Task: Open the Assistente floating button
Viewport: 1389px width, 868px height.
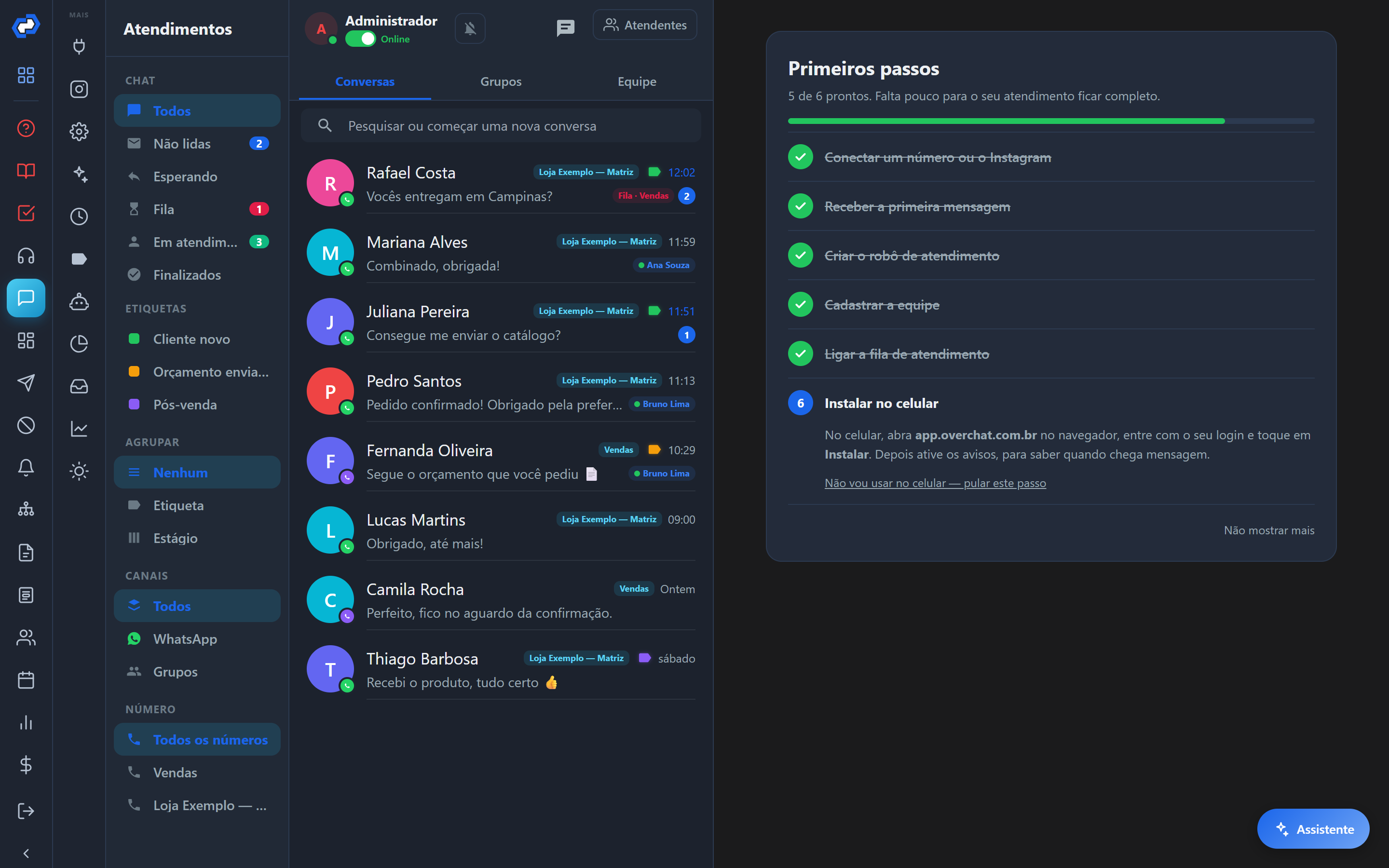Action: (1313, 828)
